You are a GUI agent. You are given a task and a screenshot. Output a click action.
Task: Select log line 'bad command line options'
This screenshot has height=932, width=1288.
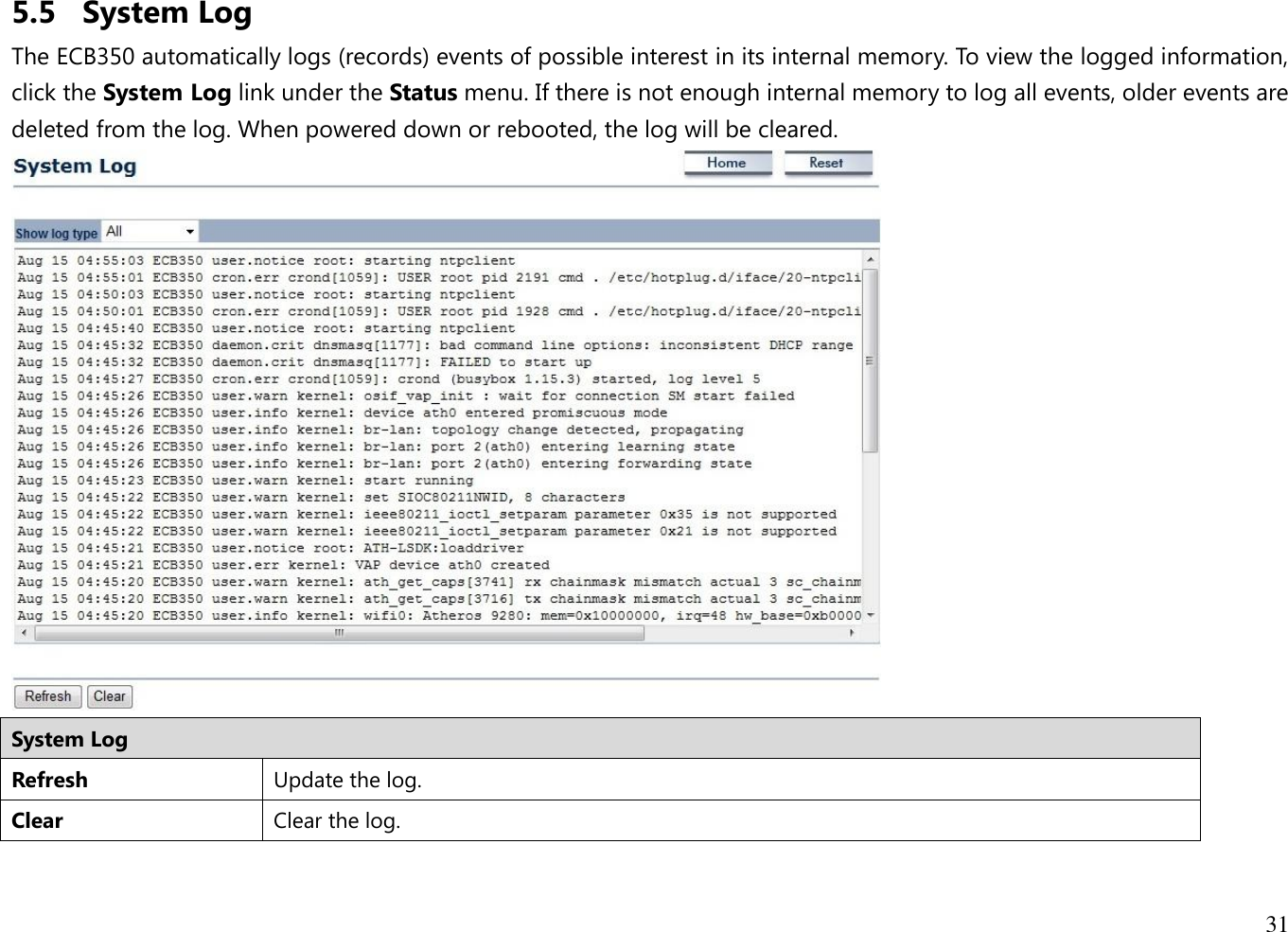click(435, 345)
